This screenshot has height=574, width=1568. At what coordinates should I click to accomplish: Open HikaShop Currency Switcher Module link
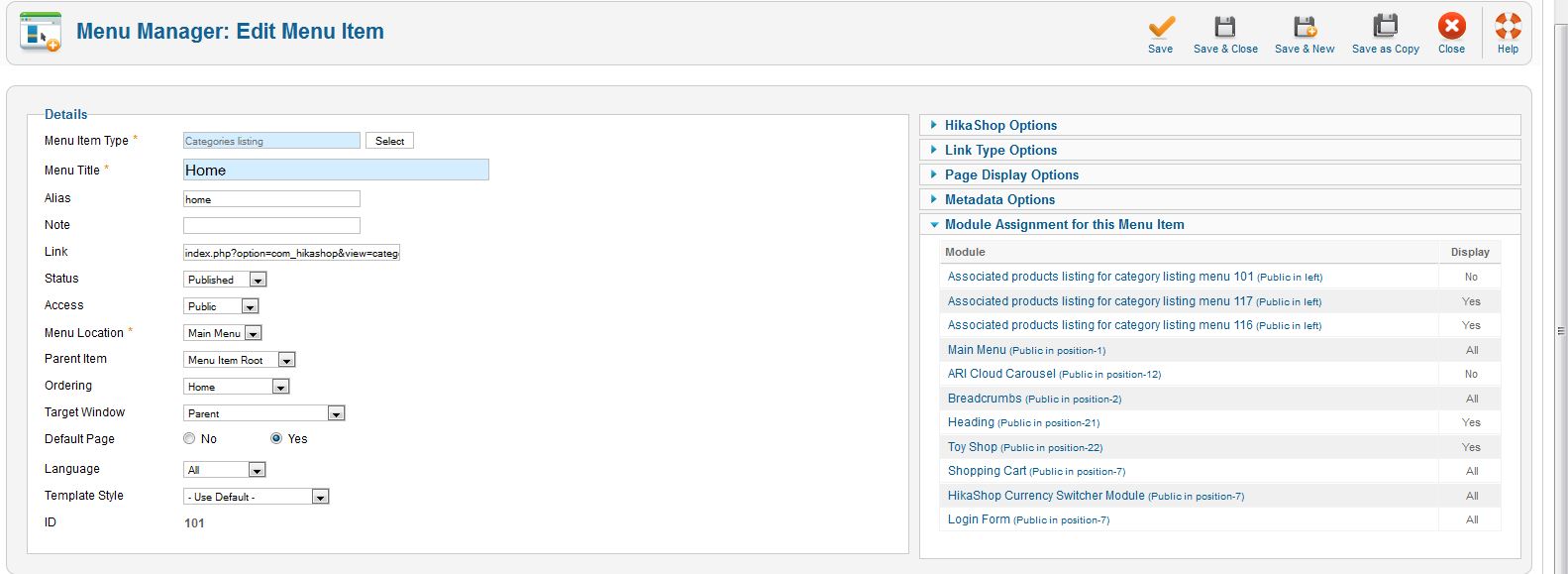tap(1096, 496)
